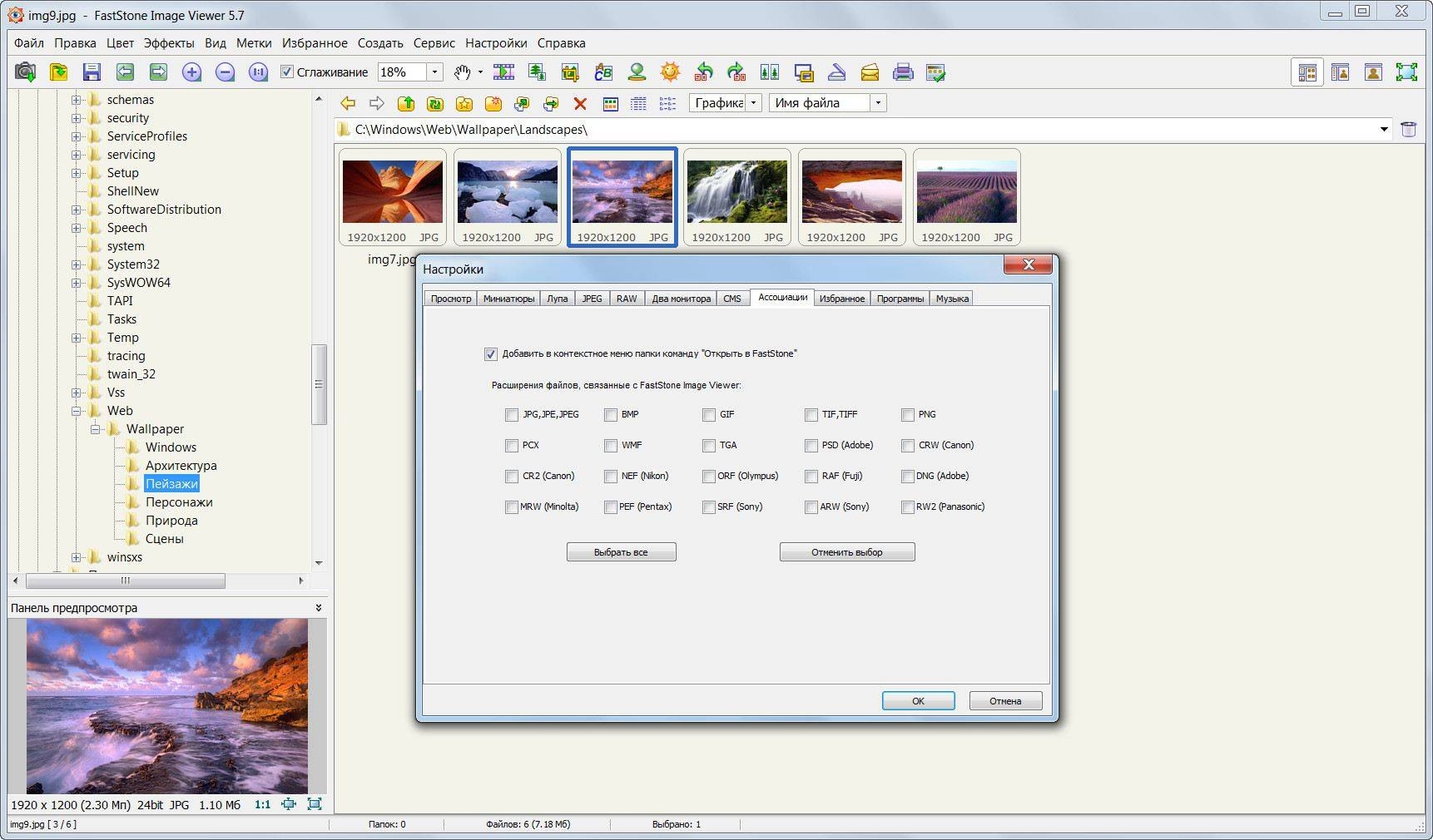The height and width of the screenshot is (840, 1433).
Task: Click the Отмена button
Action: pyautogui.click(x=1005, y=701)
